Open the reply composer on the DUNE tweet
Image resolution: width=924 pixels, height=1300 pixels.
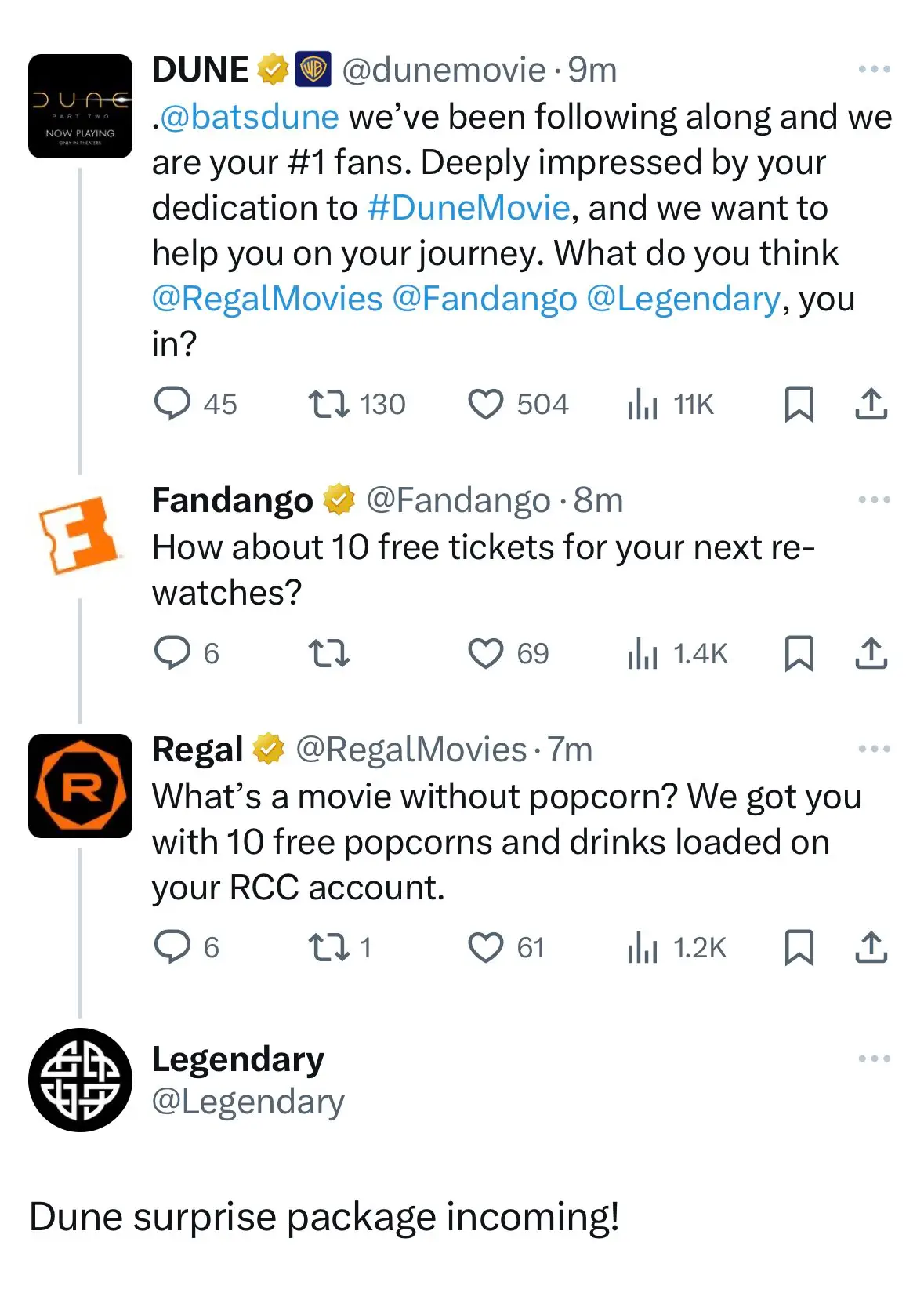pyautogui.click(x=176, y=404)
